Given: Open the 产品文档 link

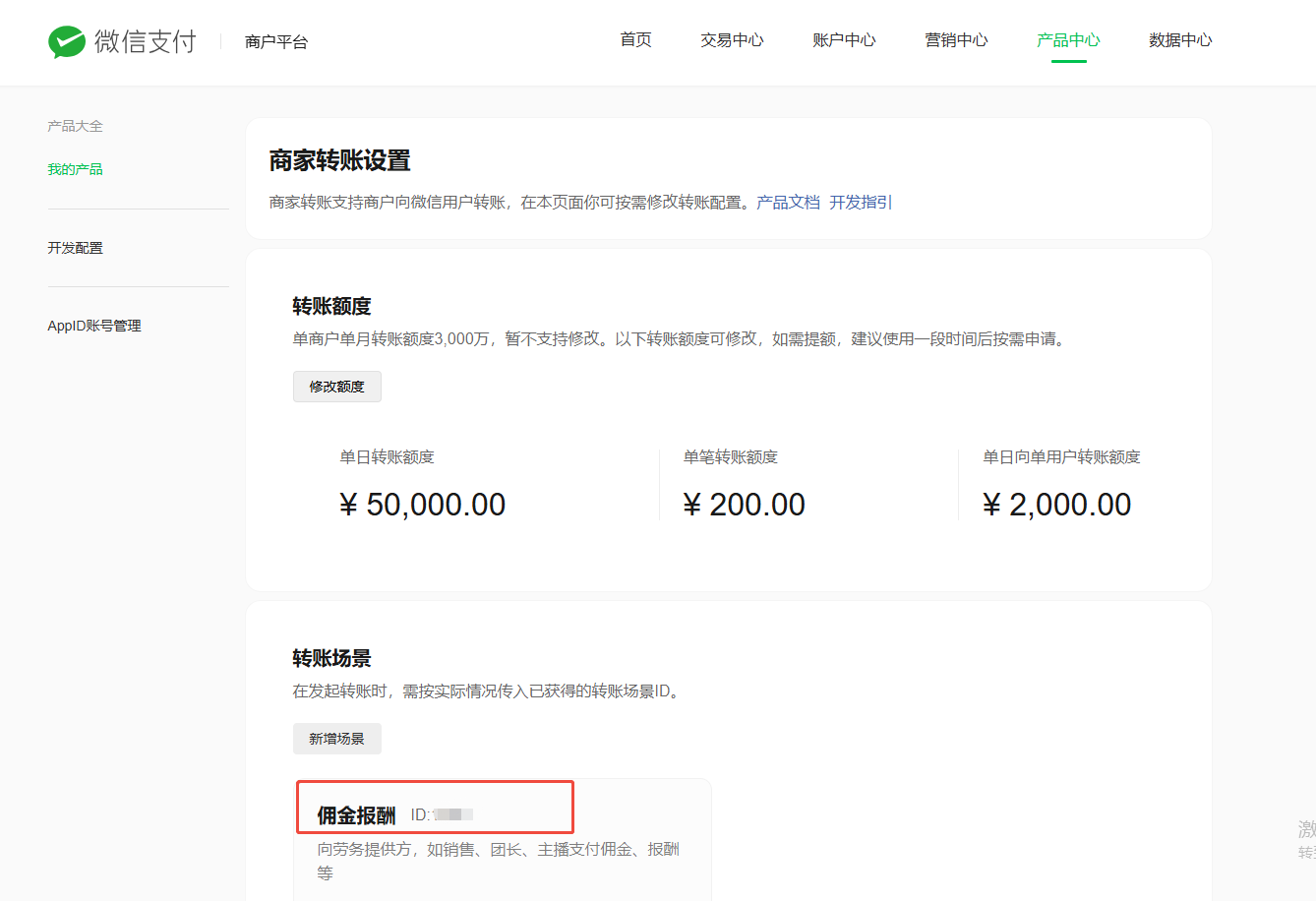Looking at the screenshot, I should (788, 202).
